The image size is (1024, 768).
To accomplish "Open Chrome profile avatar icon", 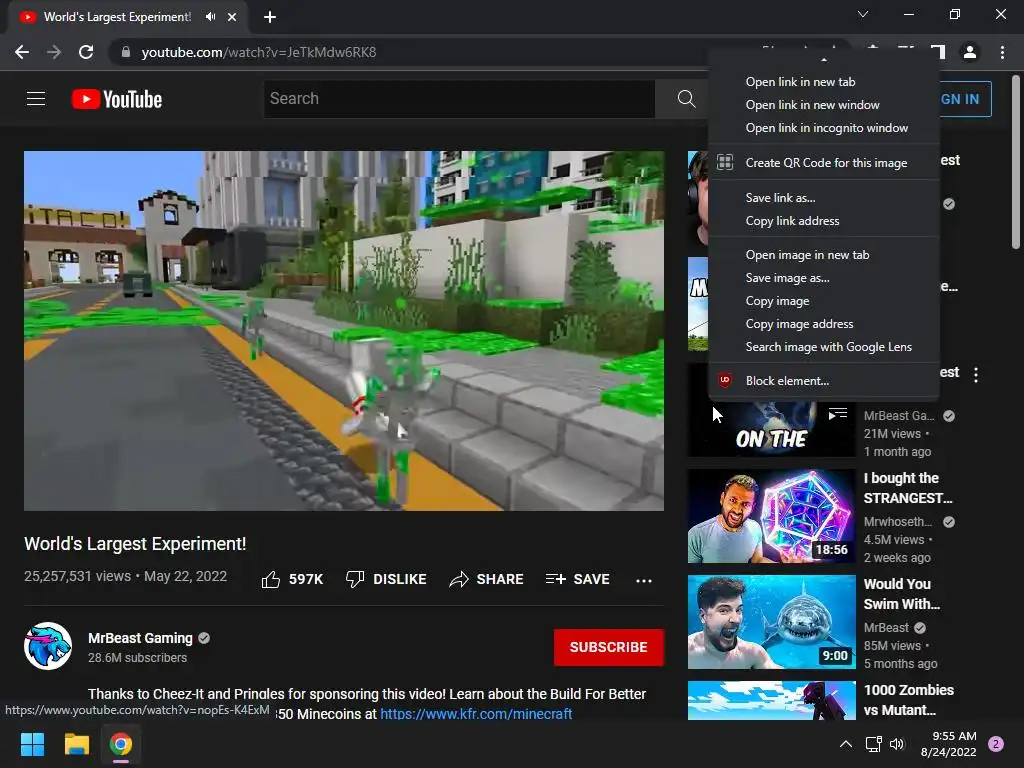I will pyautogui.click(x=970, y=52).
